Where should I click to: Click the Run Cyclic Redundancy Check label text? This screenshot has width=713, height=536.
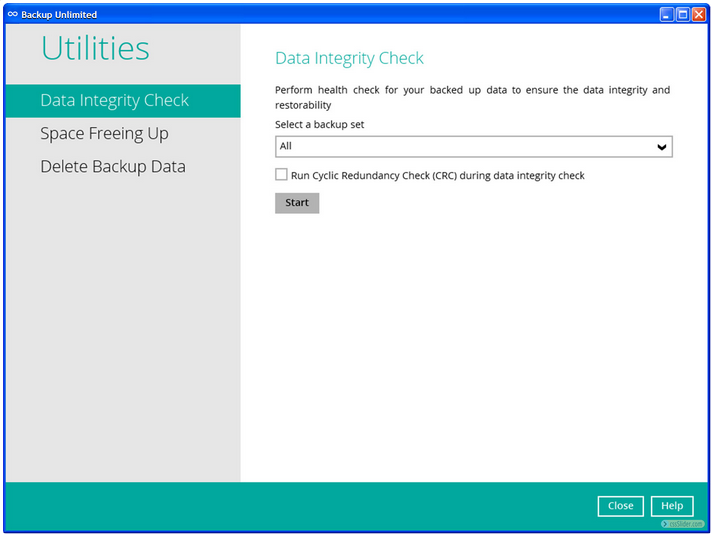pyautogui.click(x=437, y=176)
